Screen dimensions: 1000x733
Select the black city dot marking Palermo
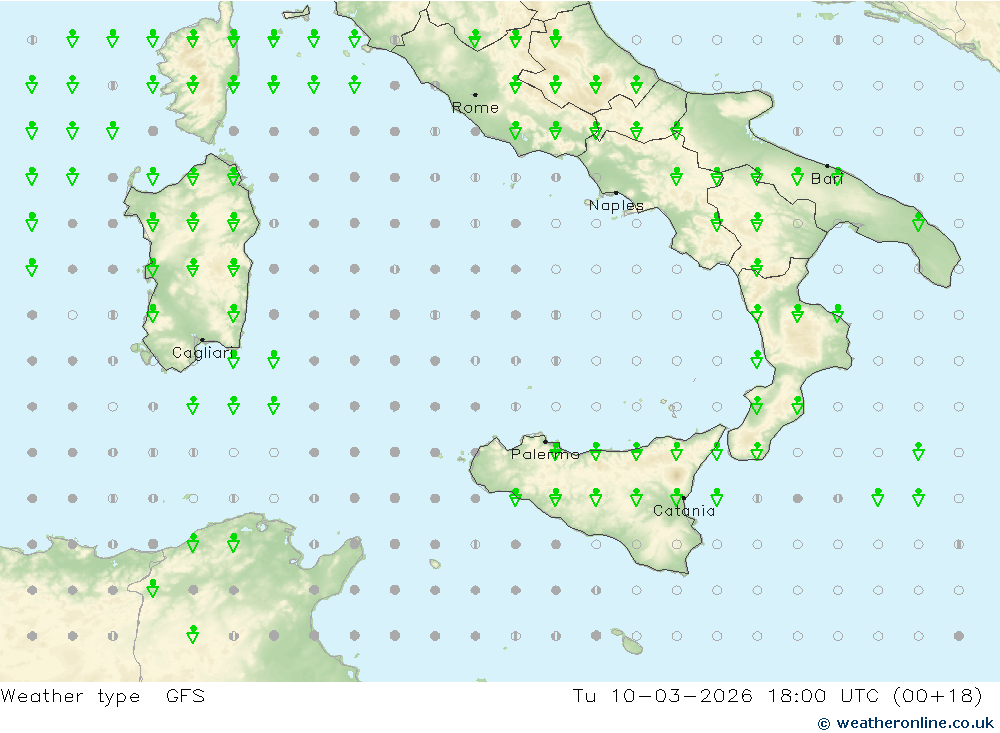545,441
